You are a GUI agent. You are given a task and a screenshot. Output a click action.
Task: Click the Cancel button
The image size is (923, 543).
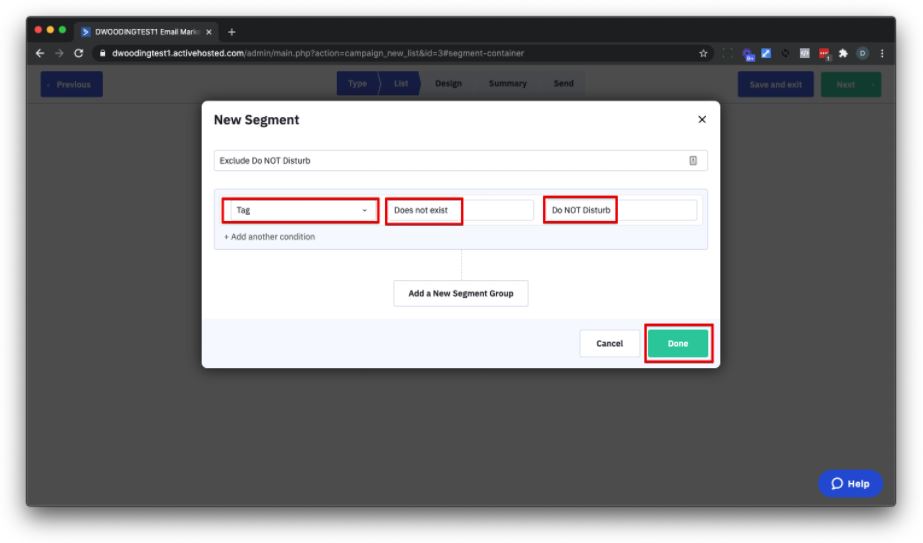pos(609,343)
